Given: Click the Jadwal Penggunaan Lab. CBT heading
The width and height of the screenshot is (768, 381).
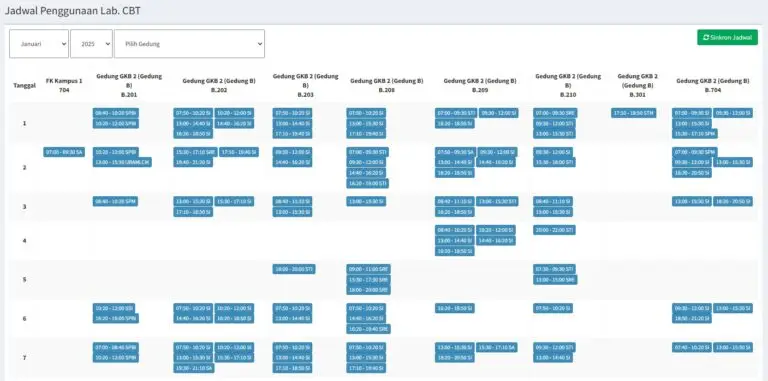Looking at the screenshot, I should tap(72, 10).
